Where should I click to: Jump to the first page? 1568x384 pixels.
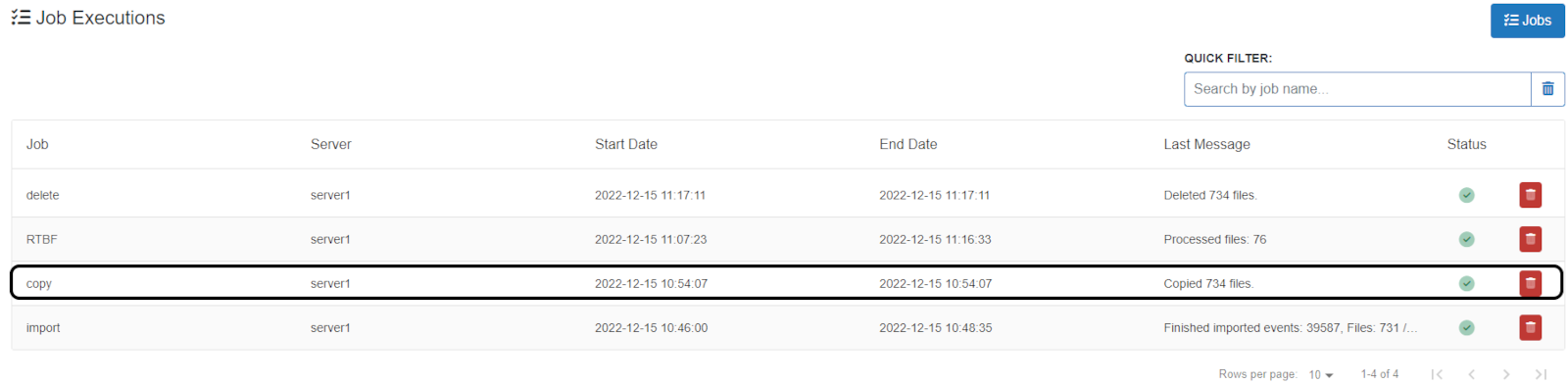1437,374
